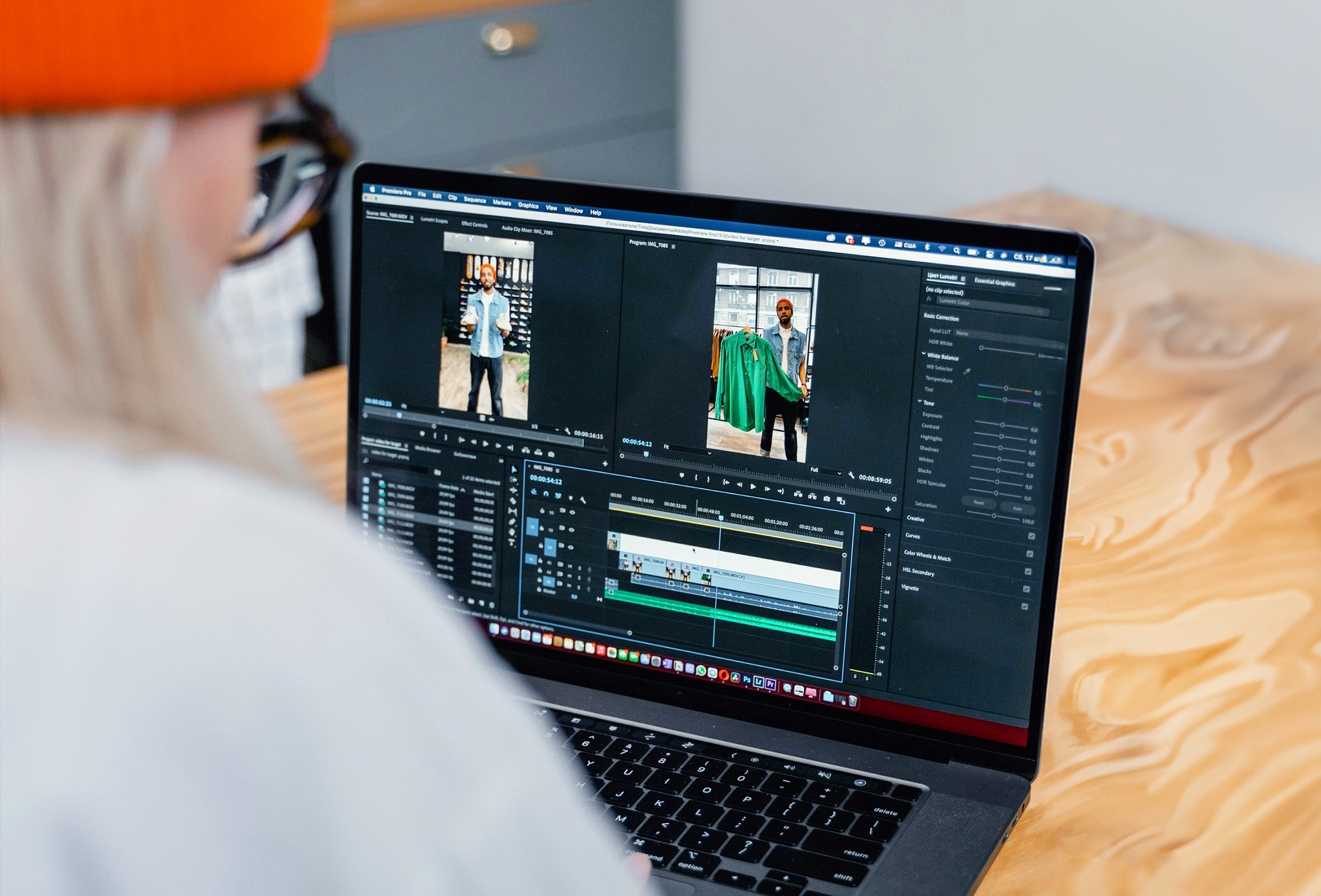Open Photoshop from the Dock
This screenshot has height=896, width=1321.
coord(747,679)
